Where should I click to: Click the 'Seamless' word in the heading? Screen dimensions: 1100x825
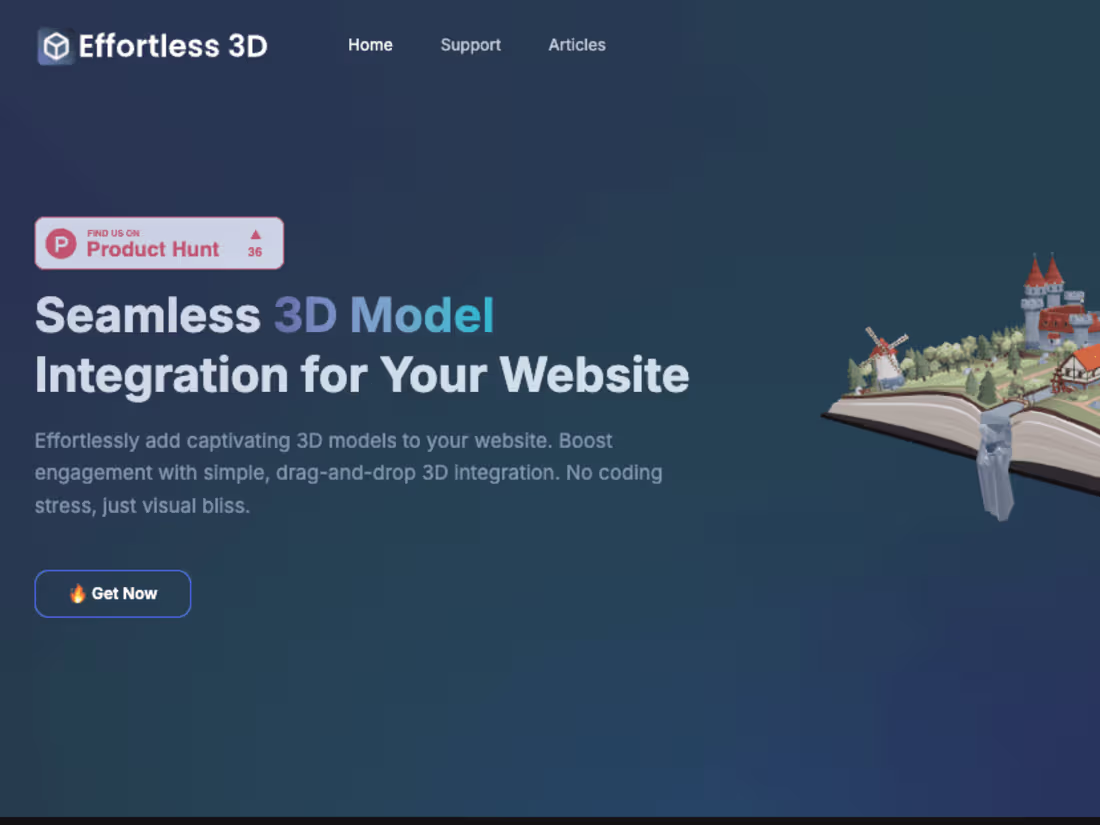point(147,315)
